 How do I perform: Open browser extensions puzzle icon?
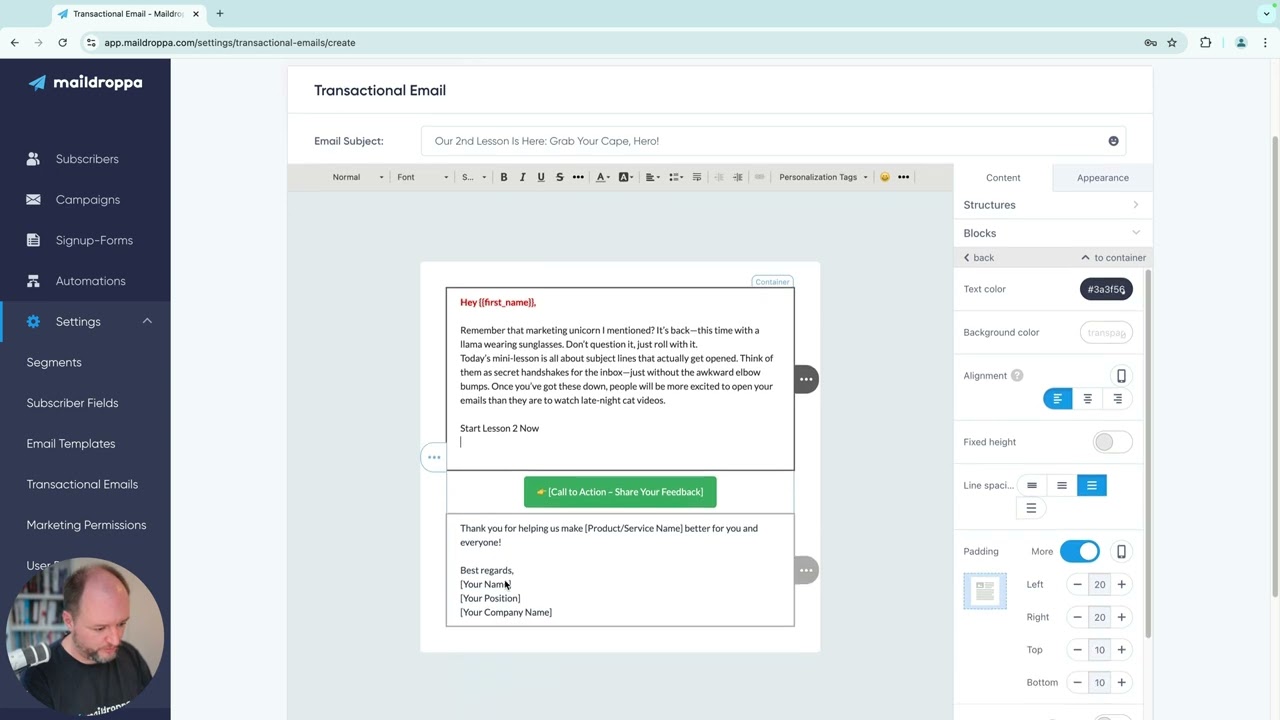click(1205, 43)
